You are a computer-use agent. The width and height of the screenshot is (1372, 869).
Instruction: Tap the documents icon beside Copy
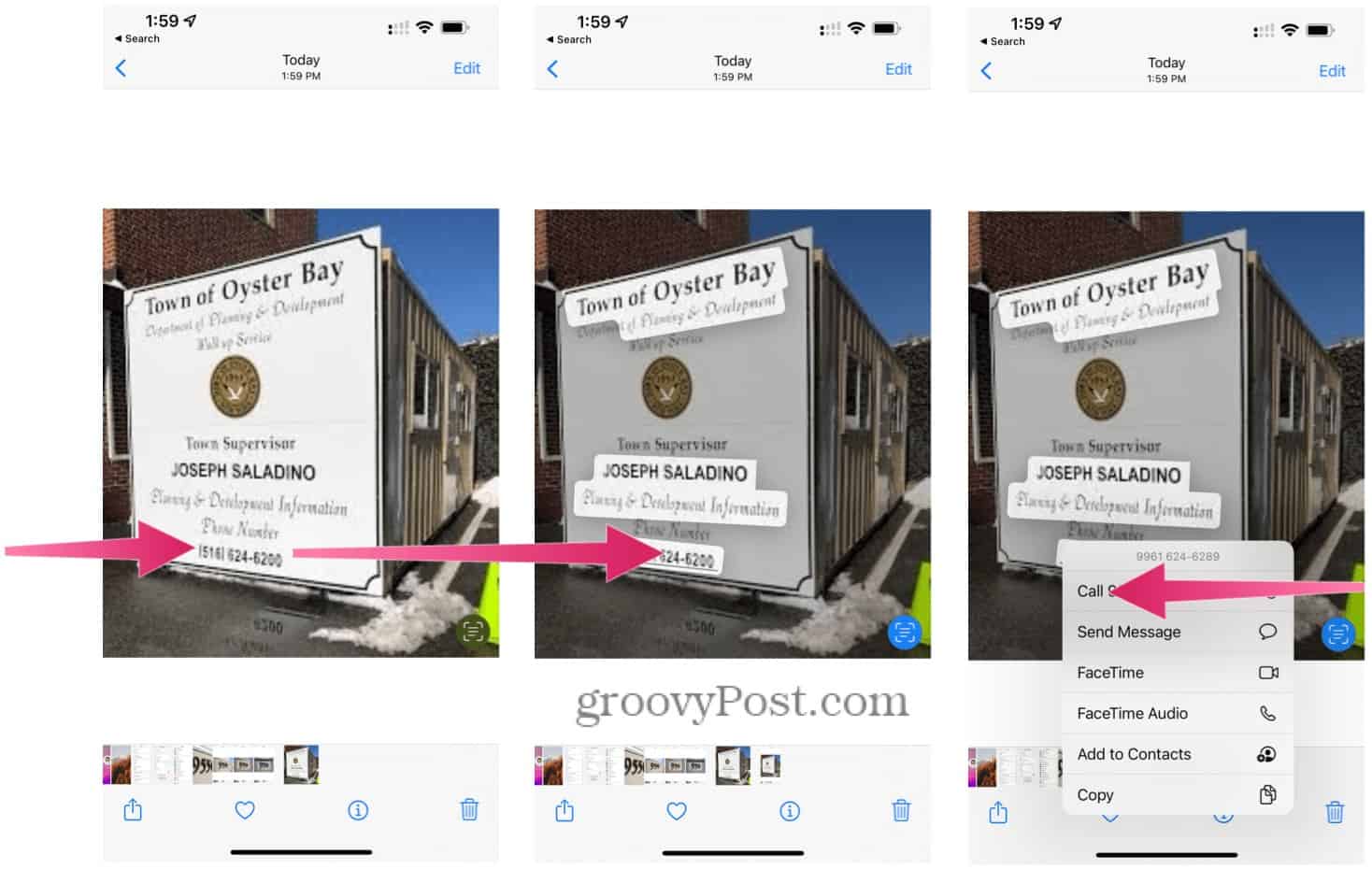[1267, 794]
